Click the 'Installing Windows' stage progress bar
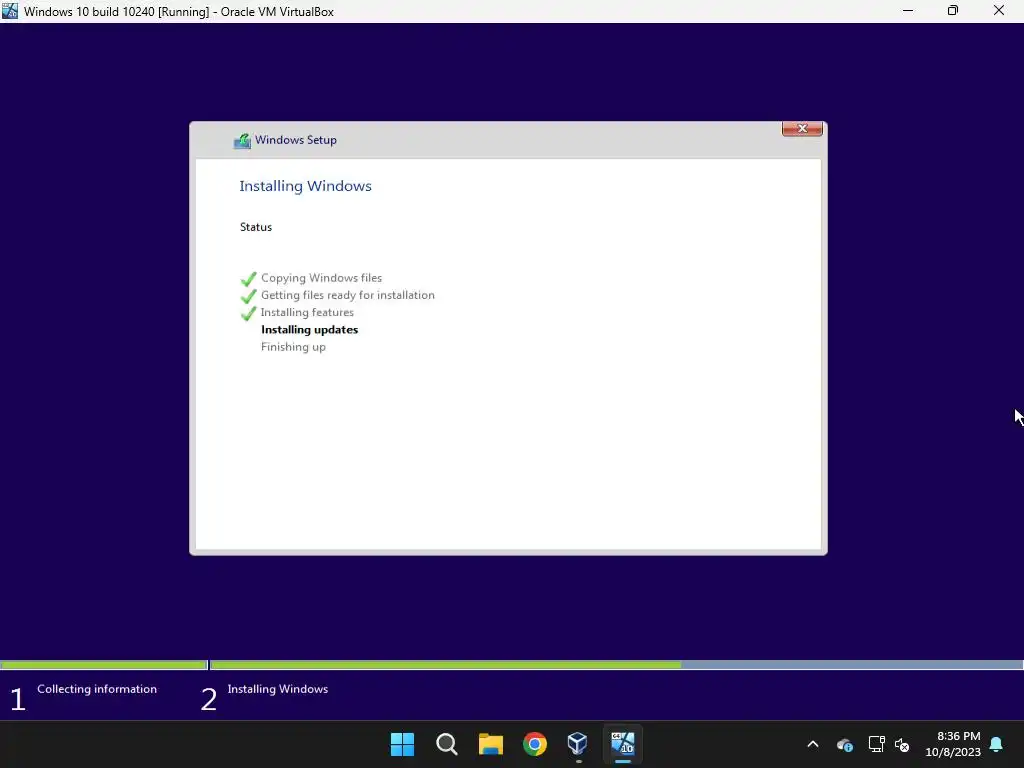Screen dimensions: 1024x768 click(616, 665)
